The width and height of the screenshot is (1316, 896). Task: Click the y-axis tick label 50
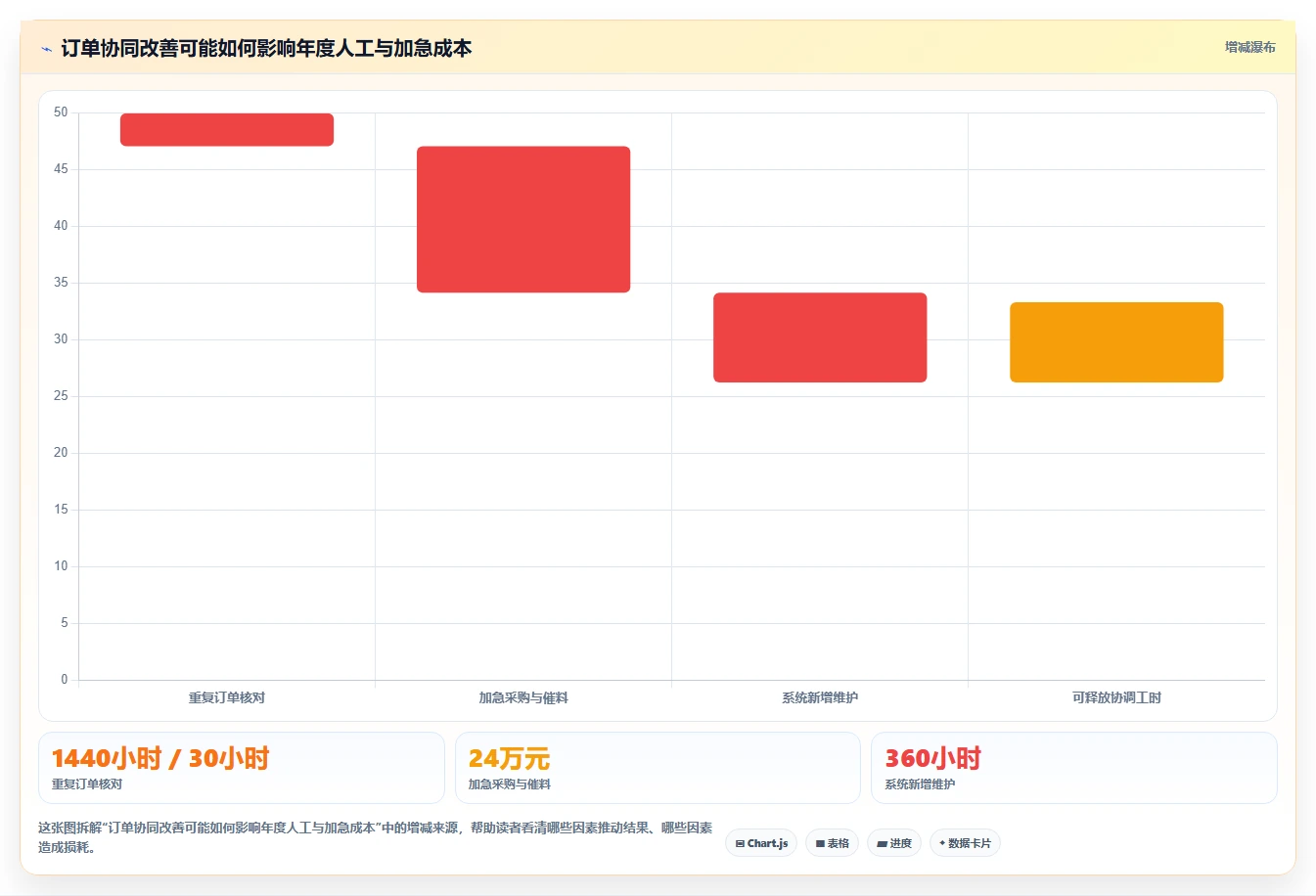[61, 112]
